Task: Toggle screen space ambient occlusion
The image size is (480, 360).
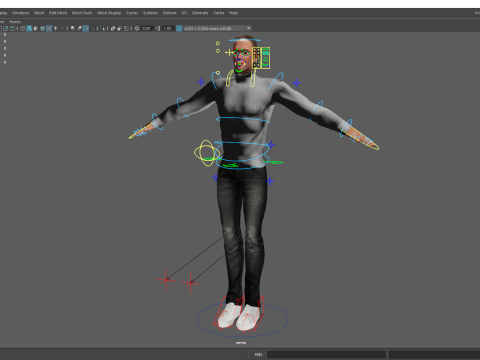Action: [73, 28]
